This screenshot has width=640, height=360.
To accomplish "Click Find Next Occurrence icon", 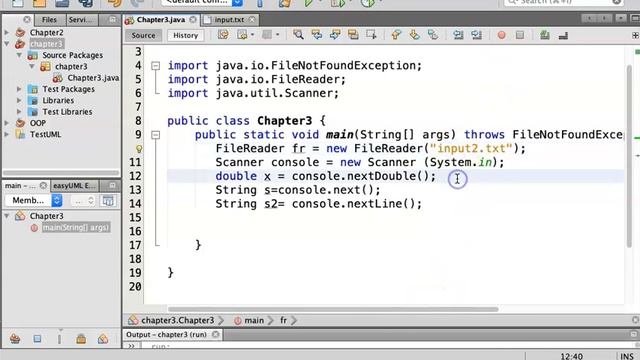I will [x=335, y=35].
